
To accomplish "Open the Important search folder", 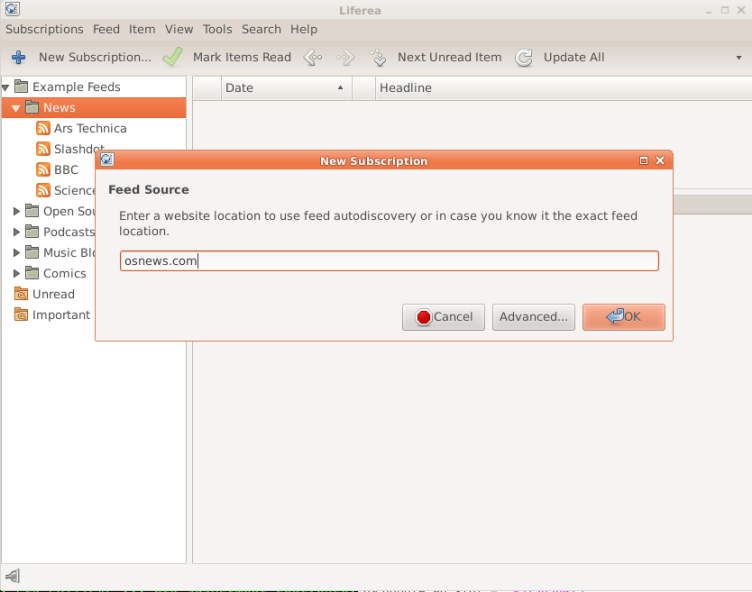I will (x=60, y=315).
